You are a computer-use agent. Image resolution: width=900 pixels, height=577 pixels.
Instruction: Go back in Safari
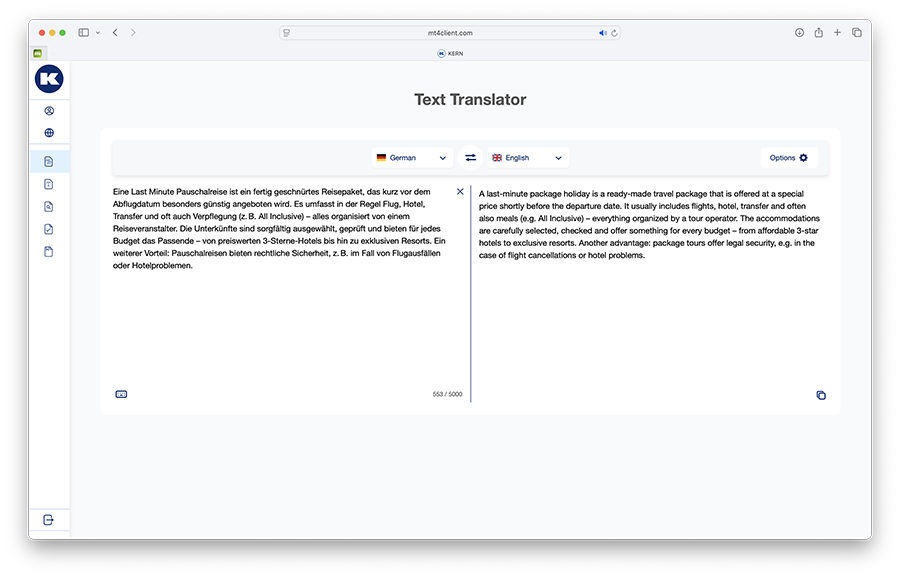tap(115, 33)
